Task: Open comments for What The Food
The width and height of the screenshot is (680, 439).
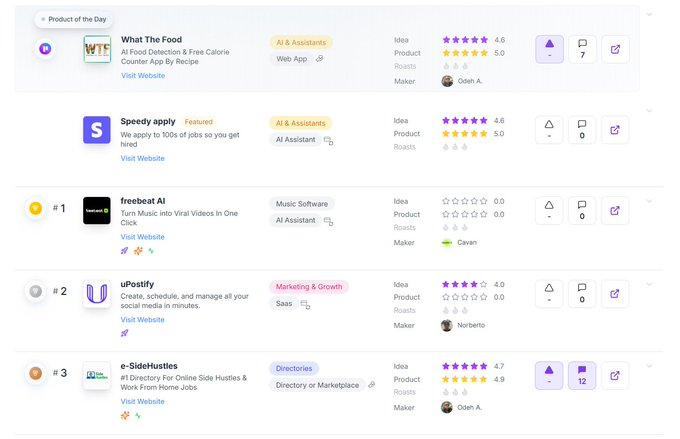Action: pos(582,49)
